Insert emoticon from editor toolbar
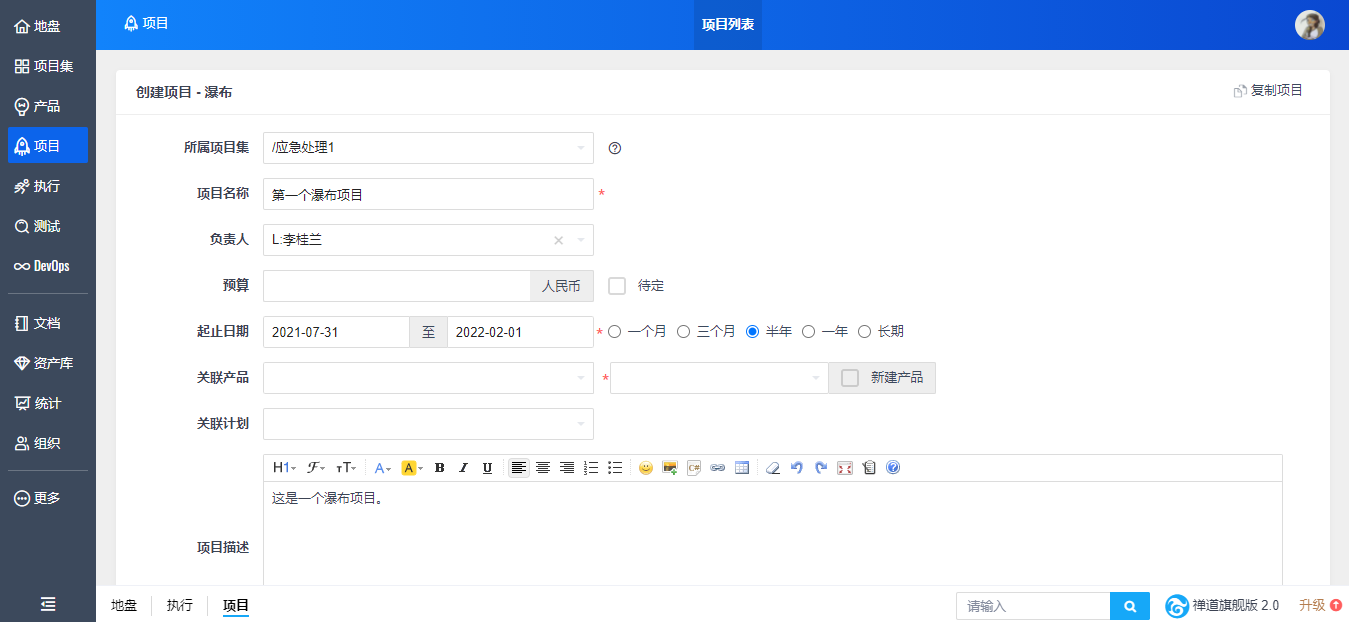The image size is (1349, 622). point(646,467)
